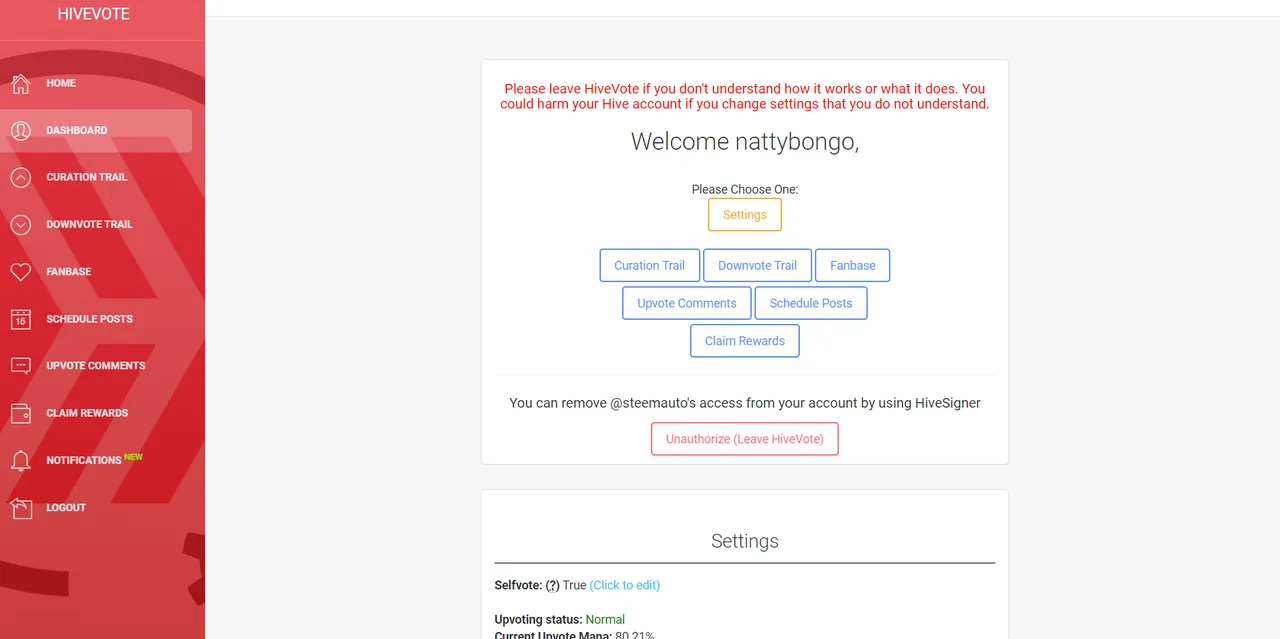The width and height of the screenshot is (1280, 639).
Task: Click the red HiveVote warning message
Action: (745, 96)
